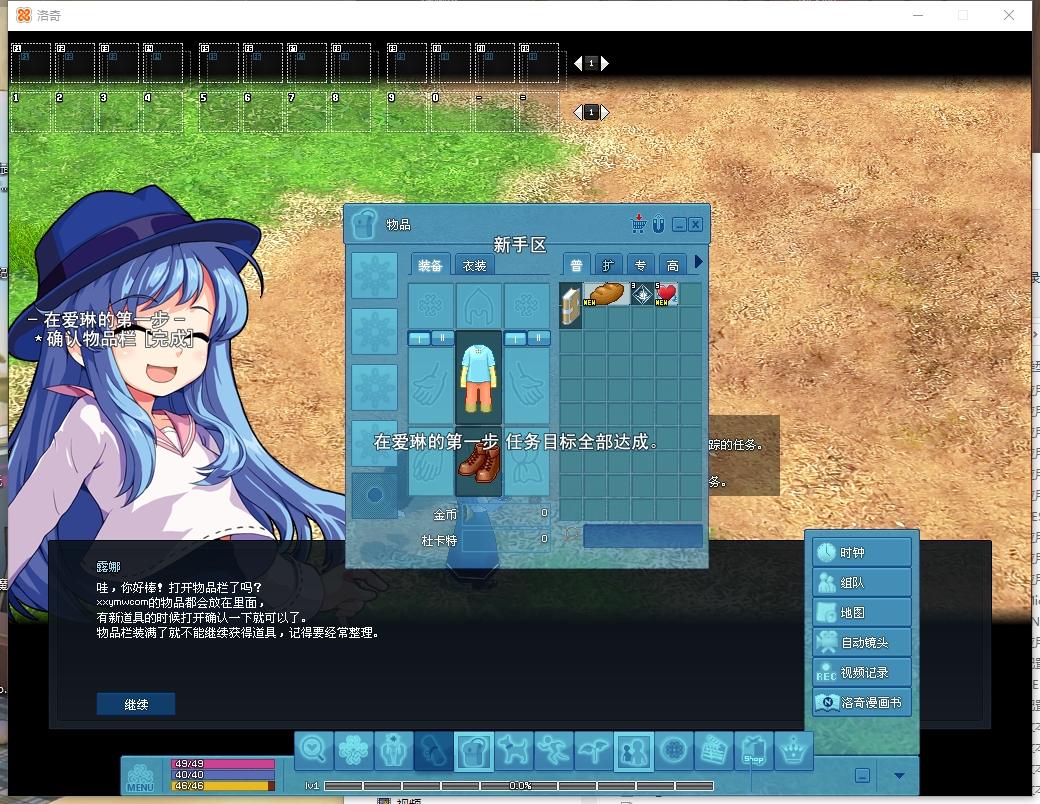
Task: Toggle left weapon set I
Action: tap(419, 338)
